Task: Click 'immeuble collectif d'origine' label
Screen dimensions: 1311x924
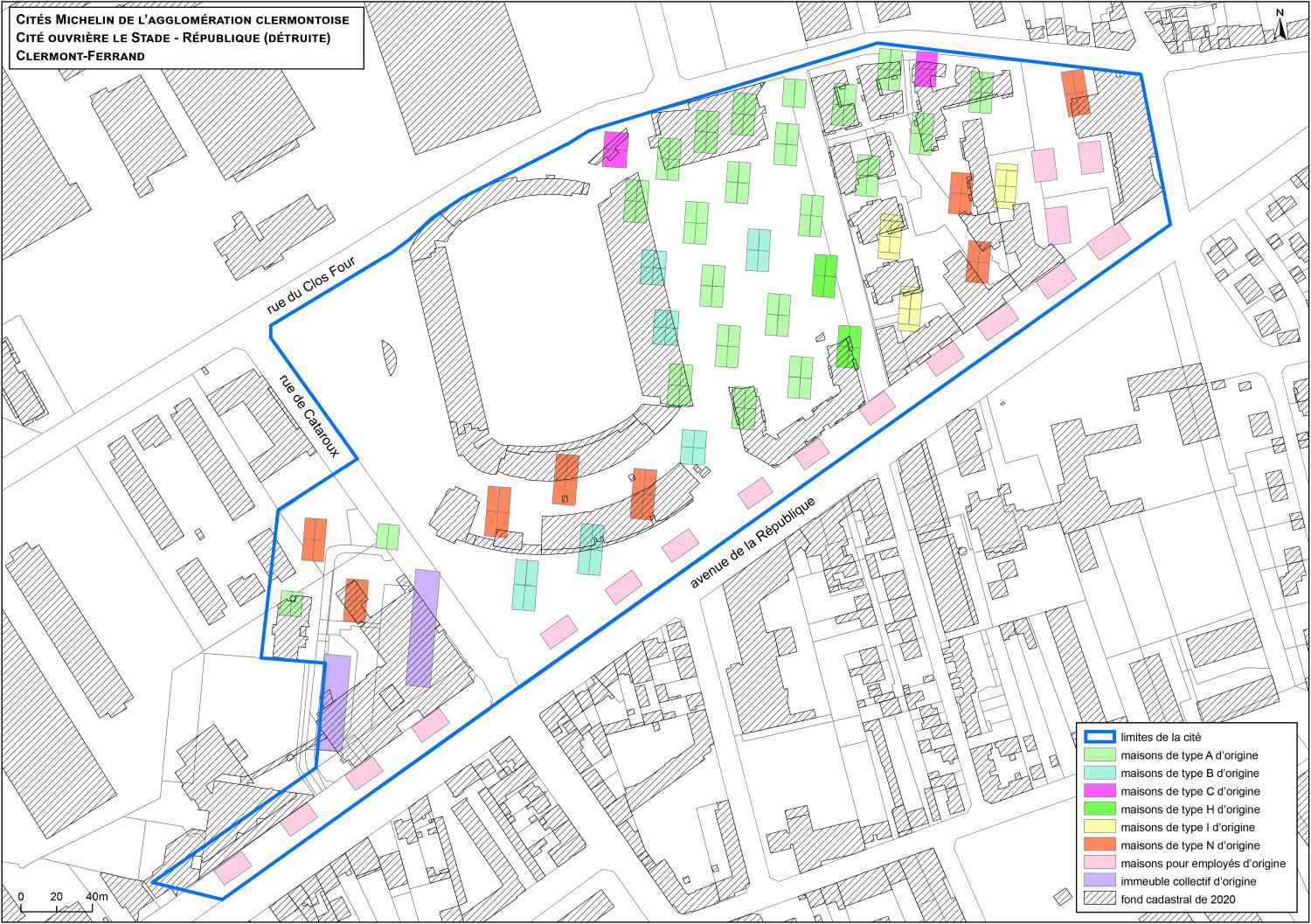Action: (1188, 881)
